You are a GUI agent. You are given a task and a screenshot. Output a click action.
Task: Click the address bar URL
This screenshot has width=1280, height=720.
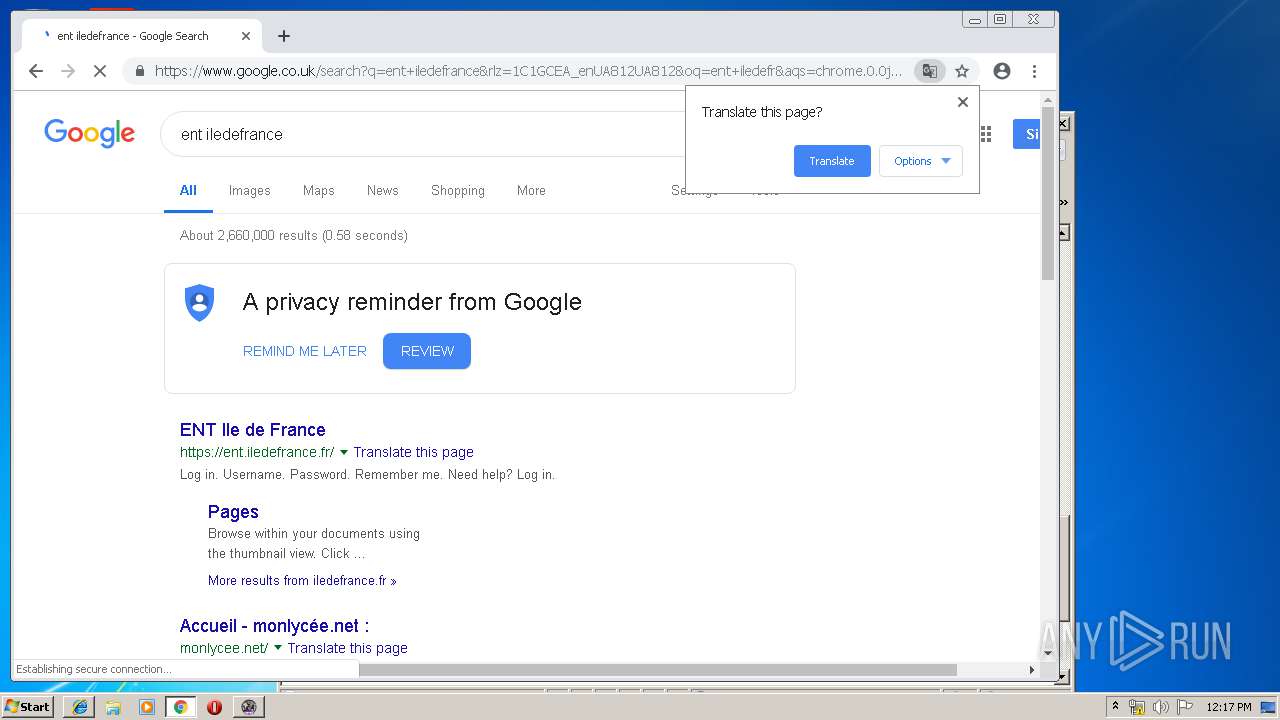[528, 71]
